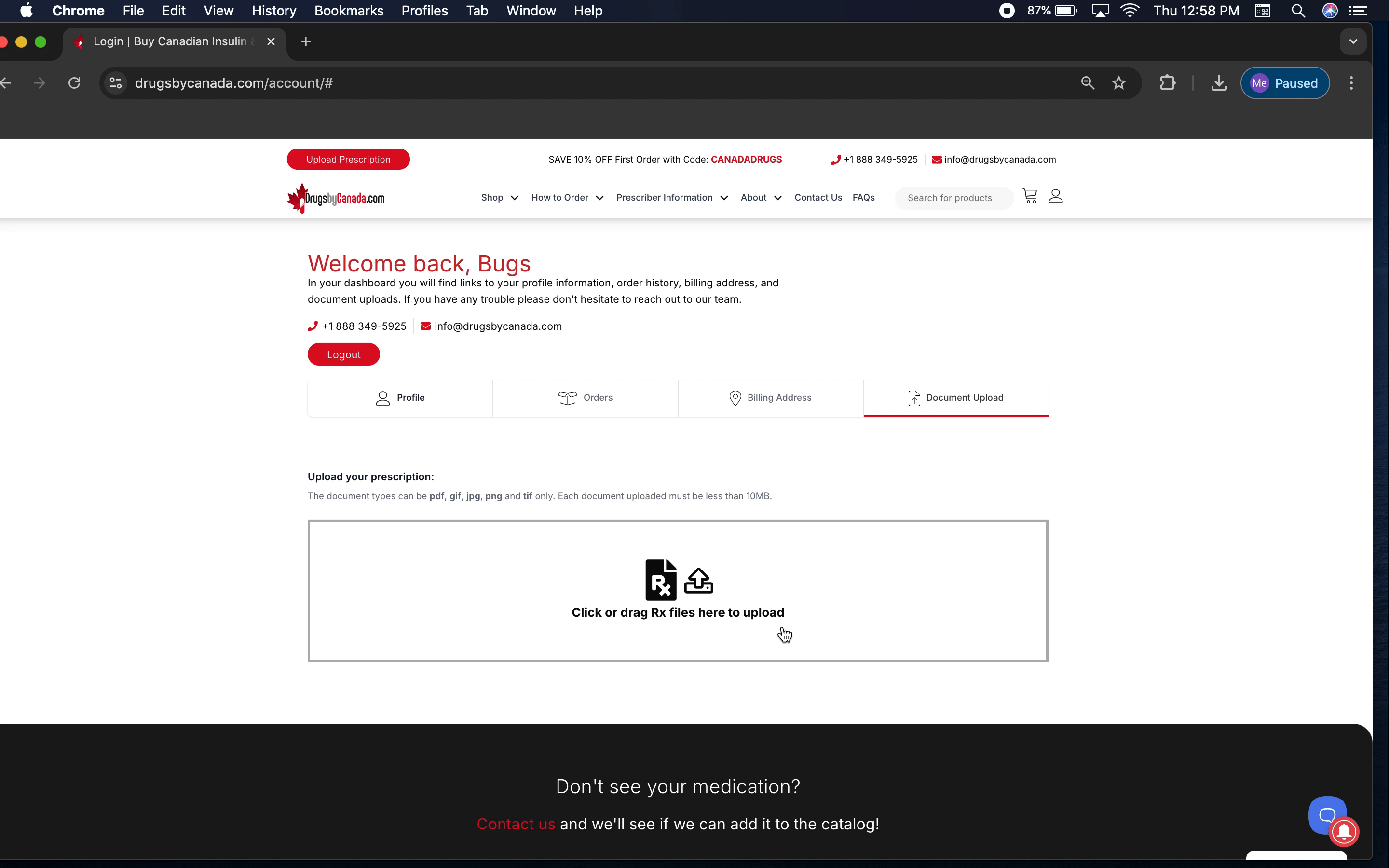Screen dimensions: 1389x868
Task: Open the shopping cart icon
Action: (1030, 196)
